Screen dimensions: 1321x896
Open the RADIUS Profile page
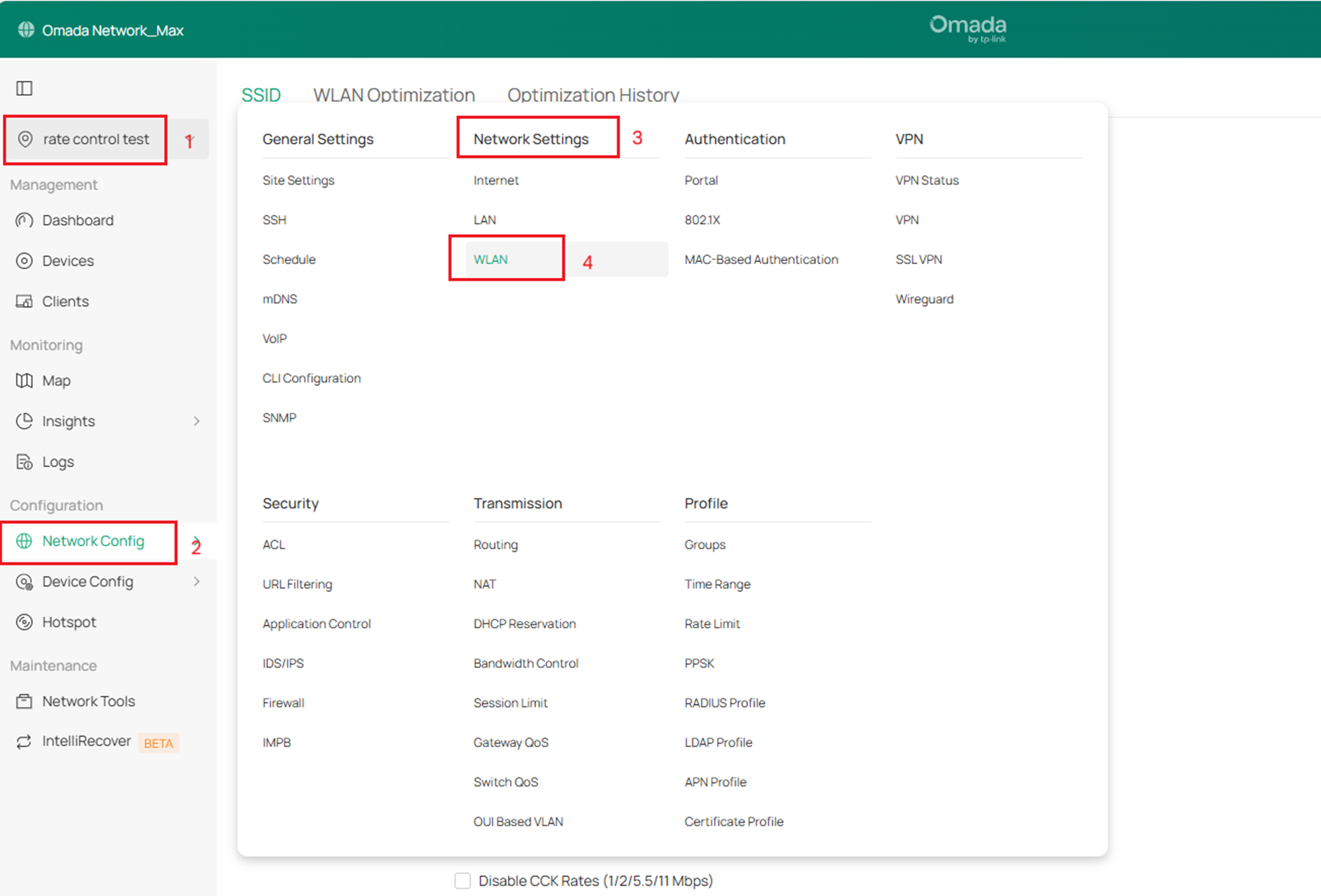pos(724,703)
